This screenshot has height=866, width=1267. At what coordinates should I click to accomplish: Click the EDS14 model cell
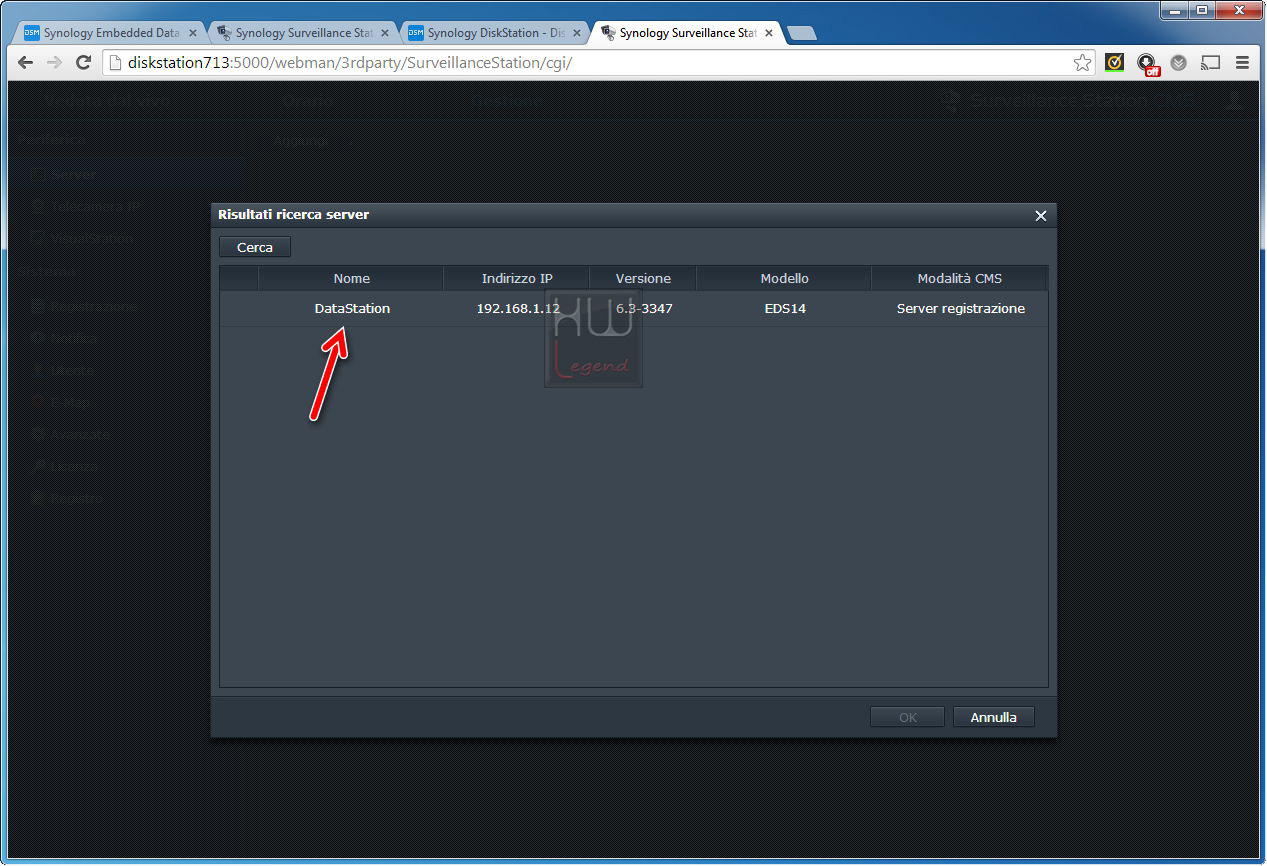tap(784, 309)
